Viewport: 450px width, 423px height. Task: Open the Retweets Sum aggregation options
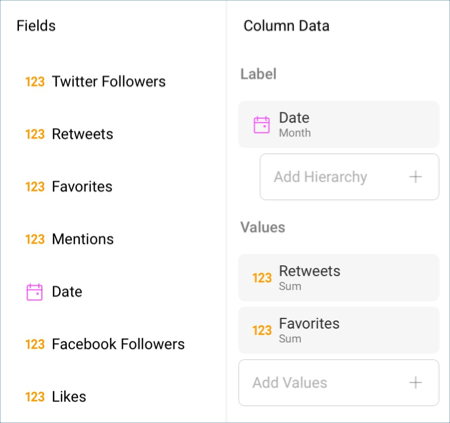pos(339,278)
